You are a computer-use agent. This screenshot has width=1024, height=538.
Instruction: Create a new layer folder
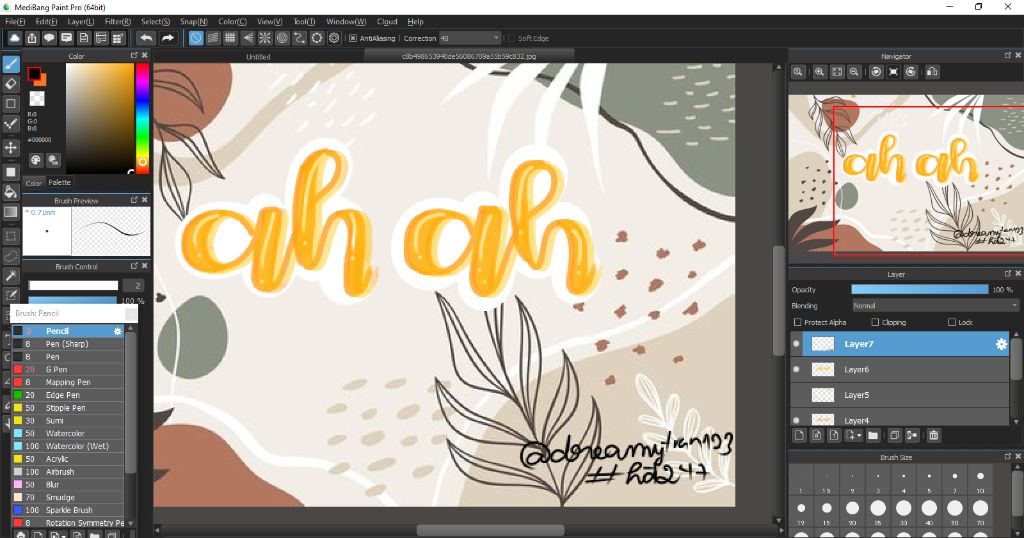tap(873, 435)
